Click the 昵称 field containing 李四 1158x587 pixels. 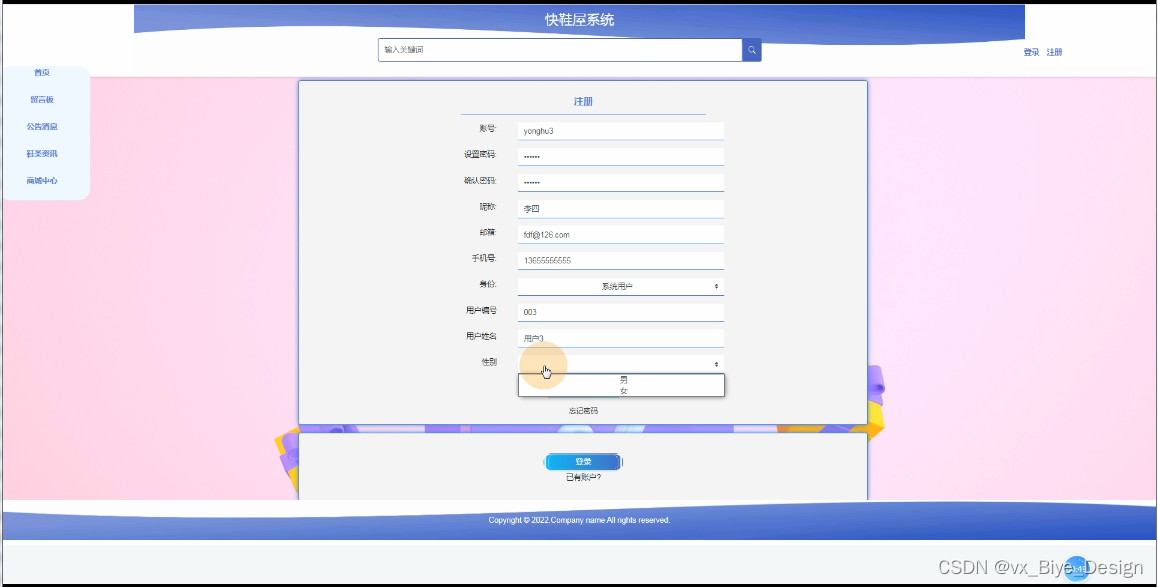click(x=620, y=208)
